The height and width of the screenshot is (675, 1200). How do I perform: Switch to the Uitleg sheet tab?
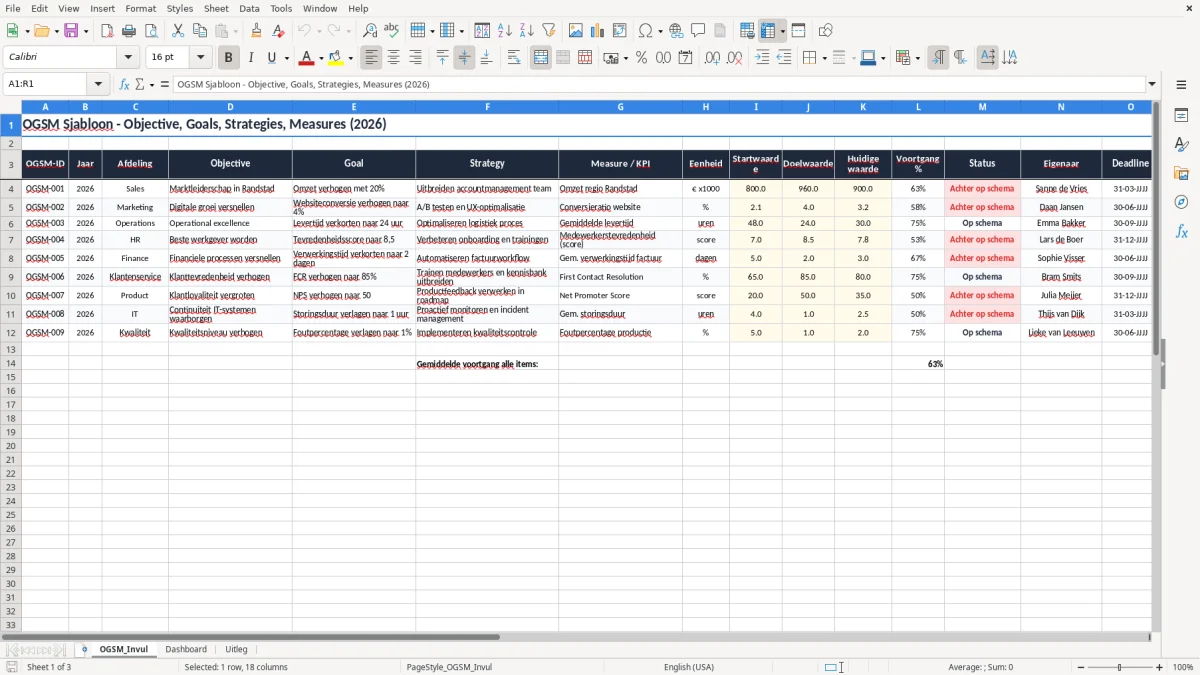click(x=236, y=649)
